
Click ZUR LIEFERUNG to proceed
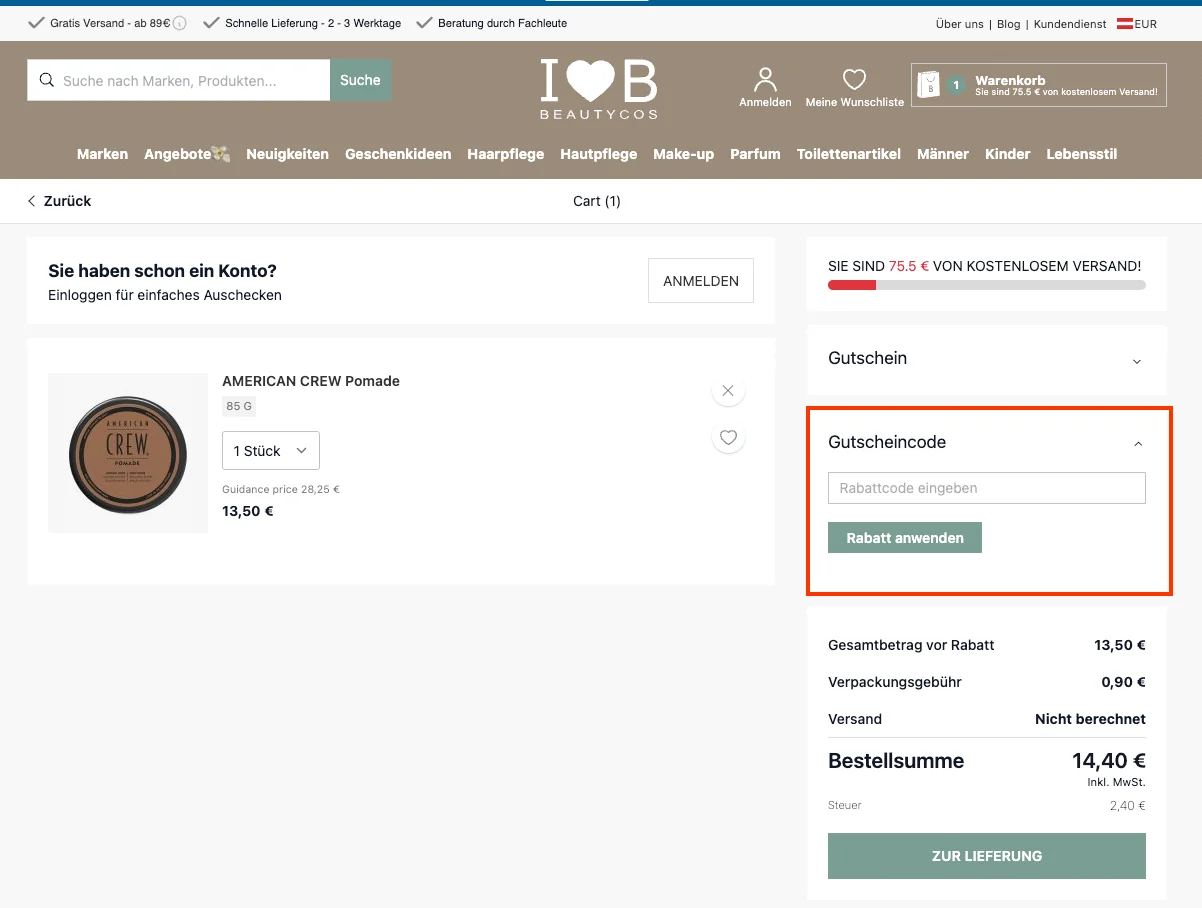(x=986, y=856)
